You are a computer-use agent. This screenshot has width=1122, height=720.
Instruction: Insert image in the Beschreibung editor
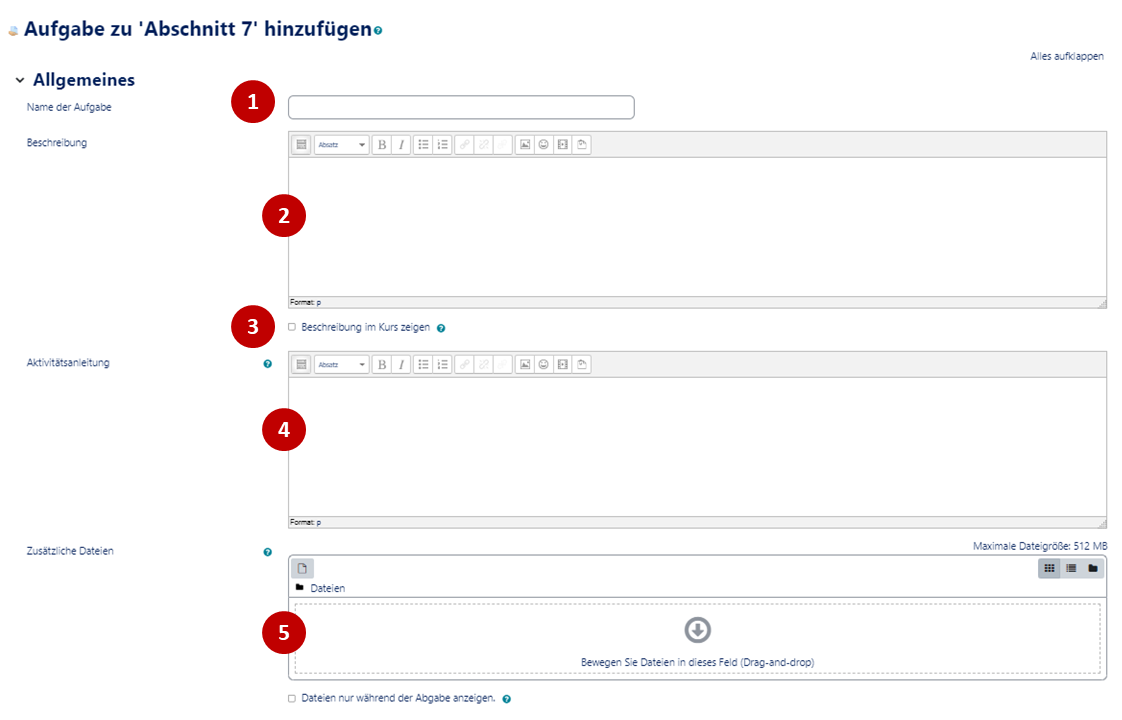[x=524, y=145]
